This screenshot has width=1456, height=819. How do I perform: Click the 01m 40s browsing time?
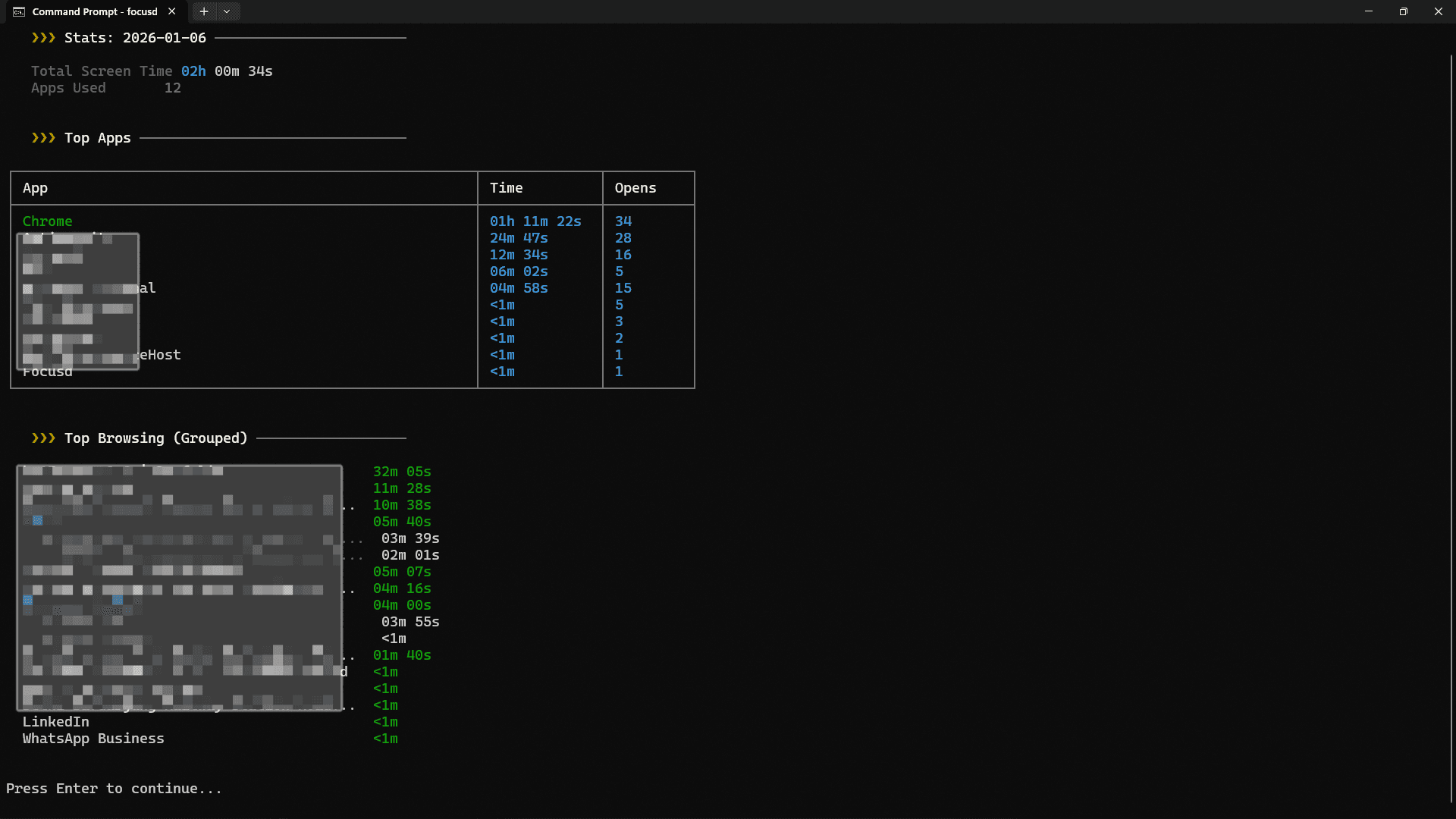[x=402, y=655]
